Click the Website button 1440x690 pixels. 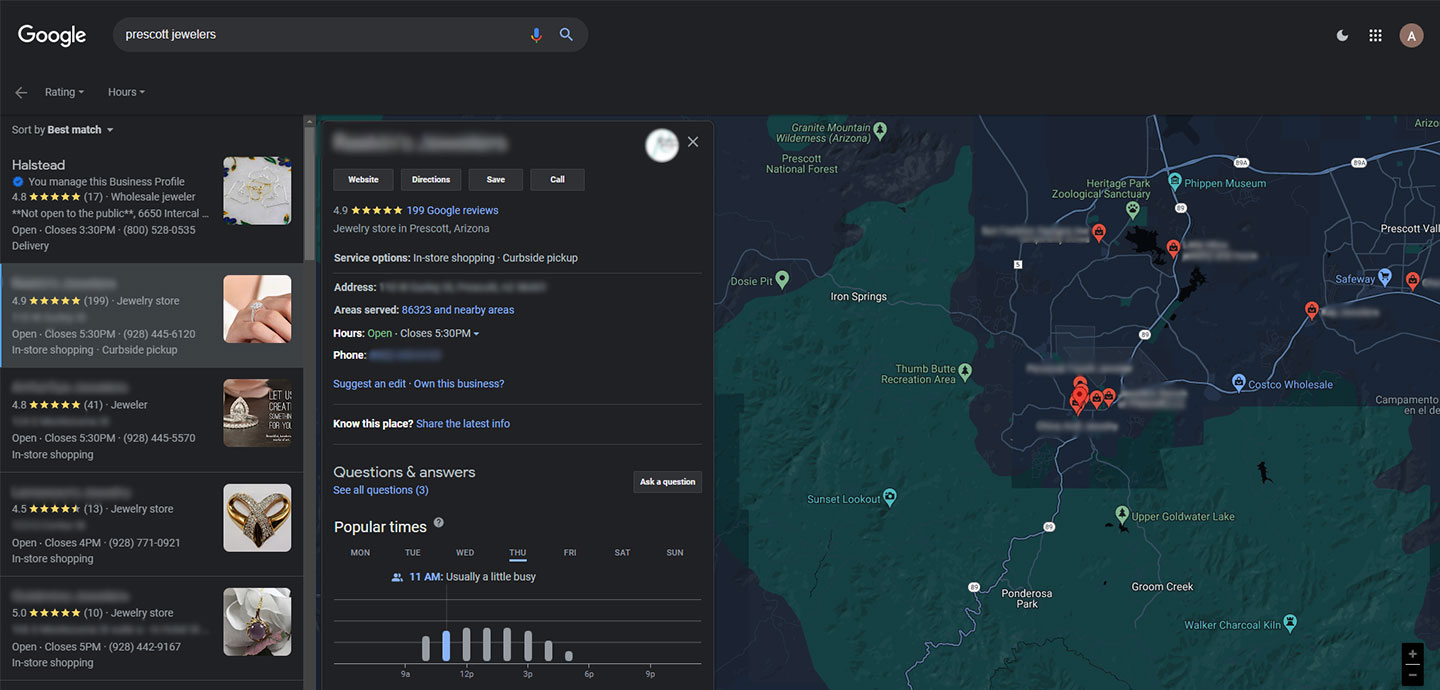point(363,179)
